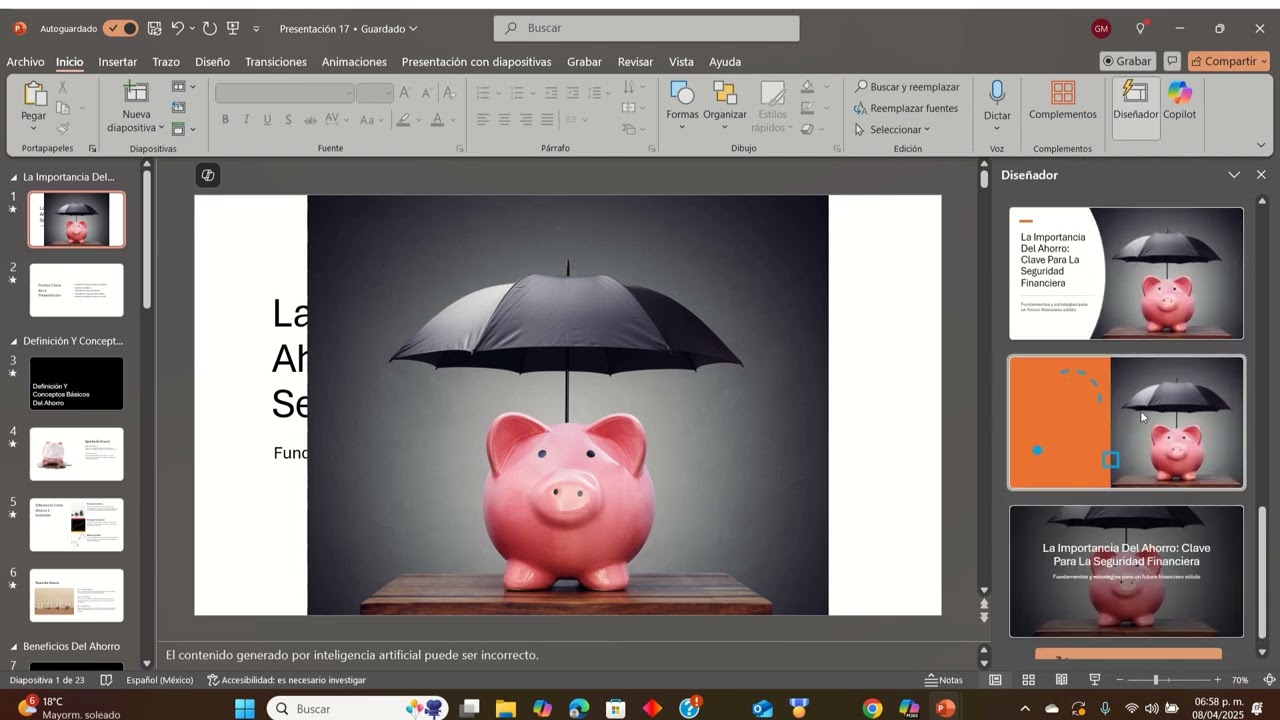Open the comments icon next to Grabar

point(1172,61)
